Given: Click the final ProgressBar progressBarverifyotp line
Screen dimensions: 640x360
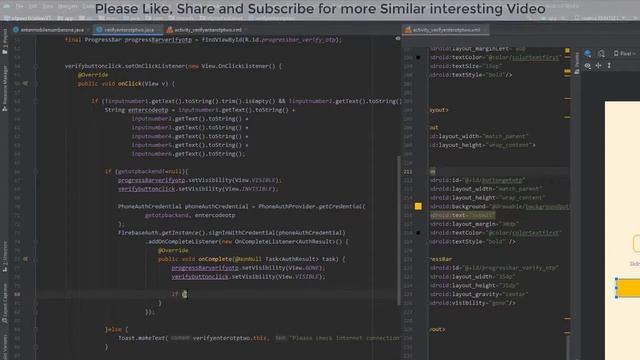Looking at the screenshot, I should (203, 40).
